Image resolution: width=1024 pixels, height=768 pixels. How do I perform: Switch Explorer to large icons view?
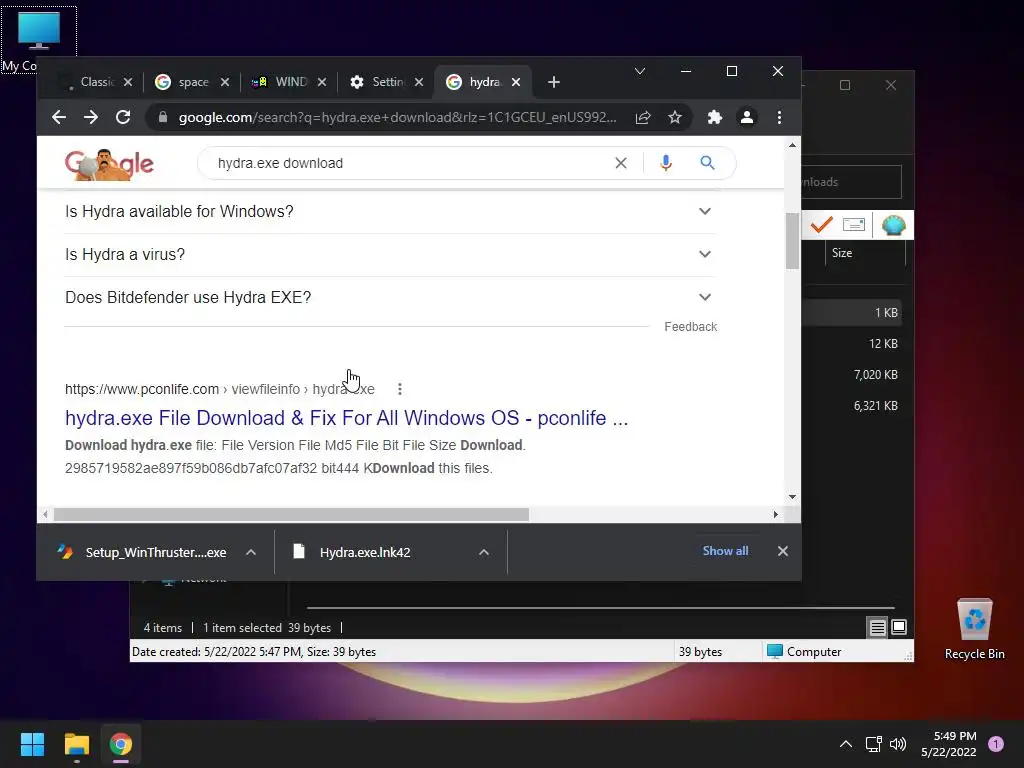coord(899,628)
